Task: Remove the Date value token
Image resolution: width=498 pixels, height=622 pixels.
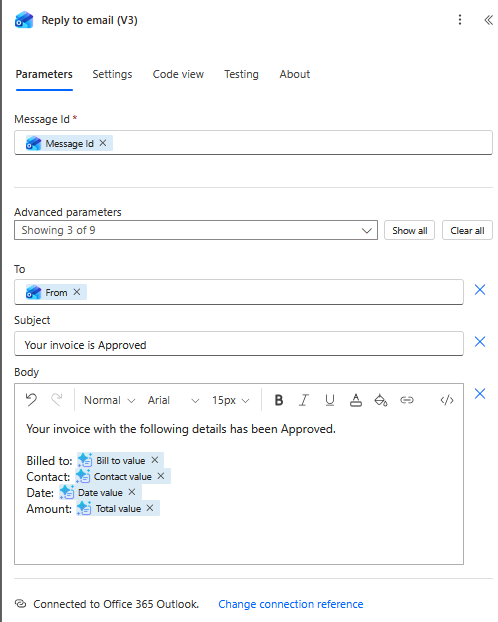Action: 132,492
